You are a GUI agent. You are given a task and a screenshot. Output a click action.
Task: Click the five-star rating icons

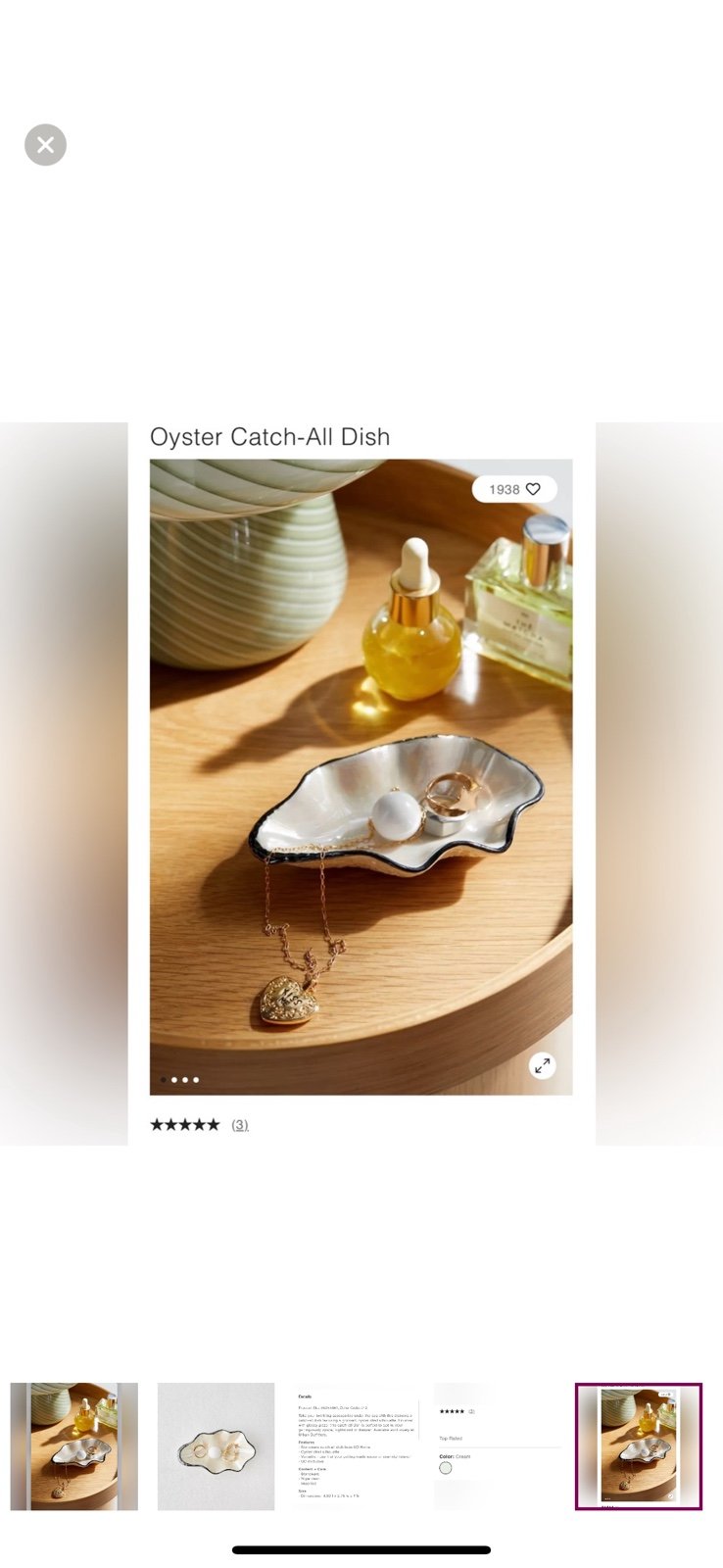click(185, 1124)
